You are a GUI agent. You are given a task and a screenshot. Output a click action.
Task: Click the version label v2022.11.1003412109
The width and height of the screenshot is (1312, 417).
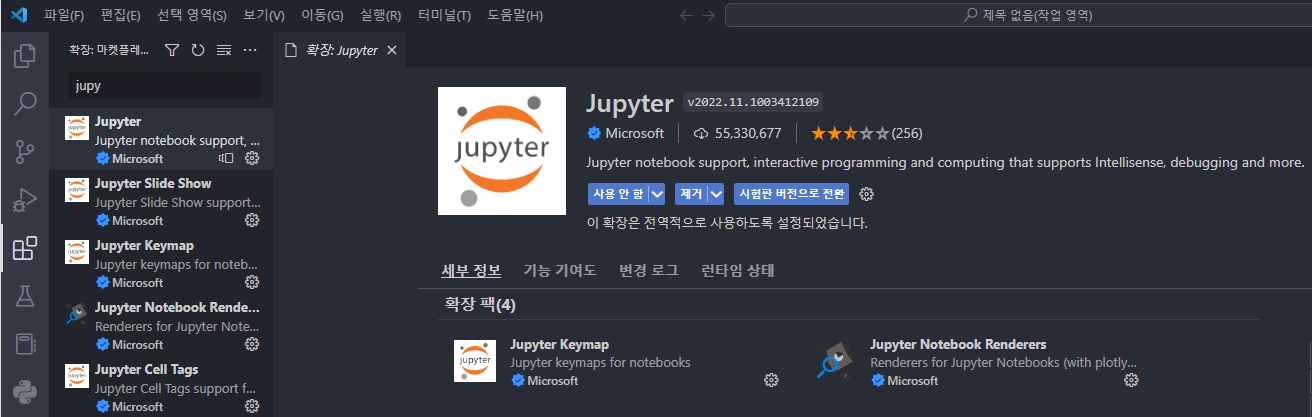(753, 101)
